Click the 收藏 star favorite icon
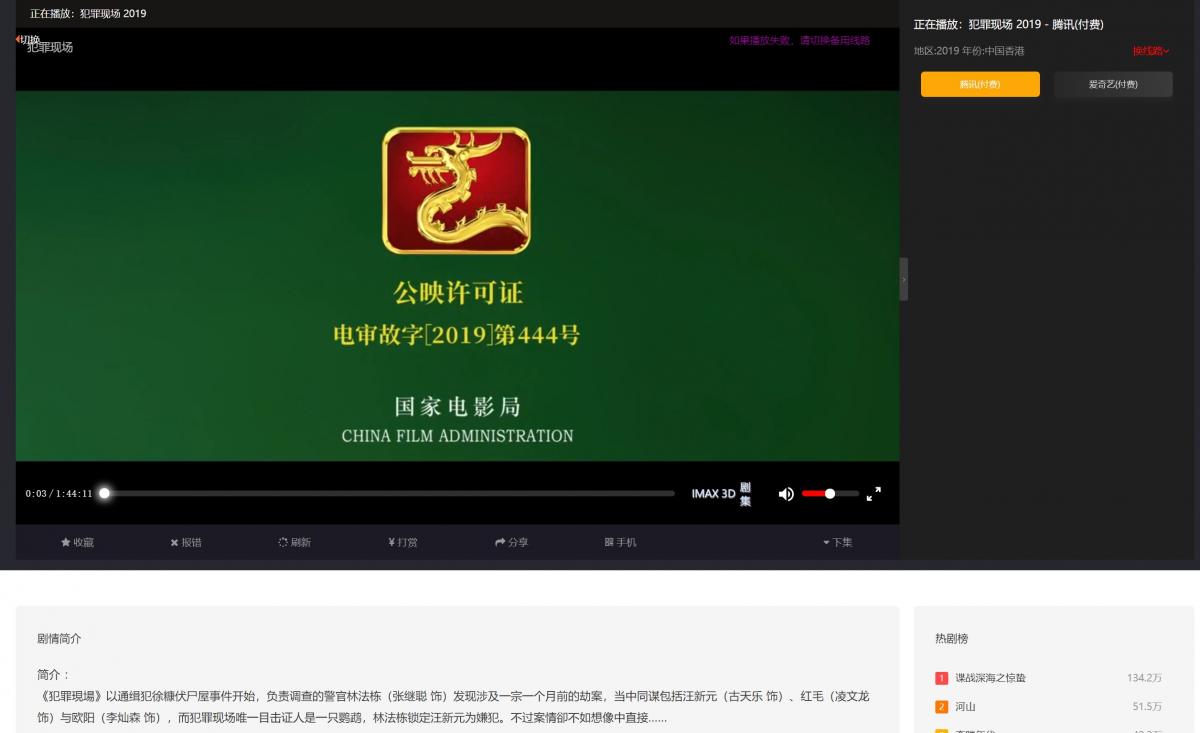This screenshot has height=733, width=1200. coord(66,542)
